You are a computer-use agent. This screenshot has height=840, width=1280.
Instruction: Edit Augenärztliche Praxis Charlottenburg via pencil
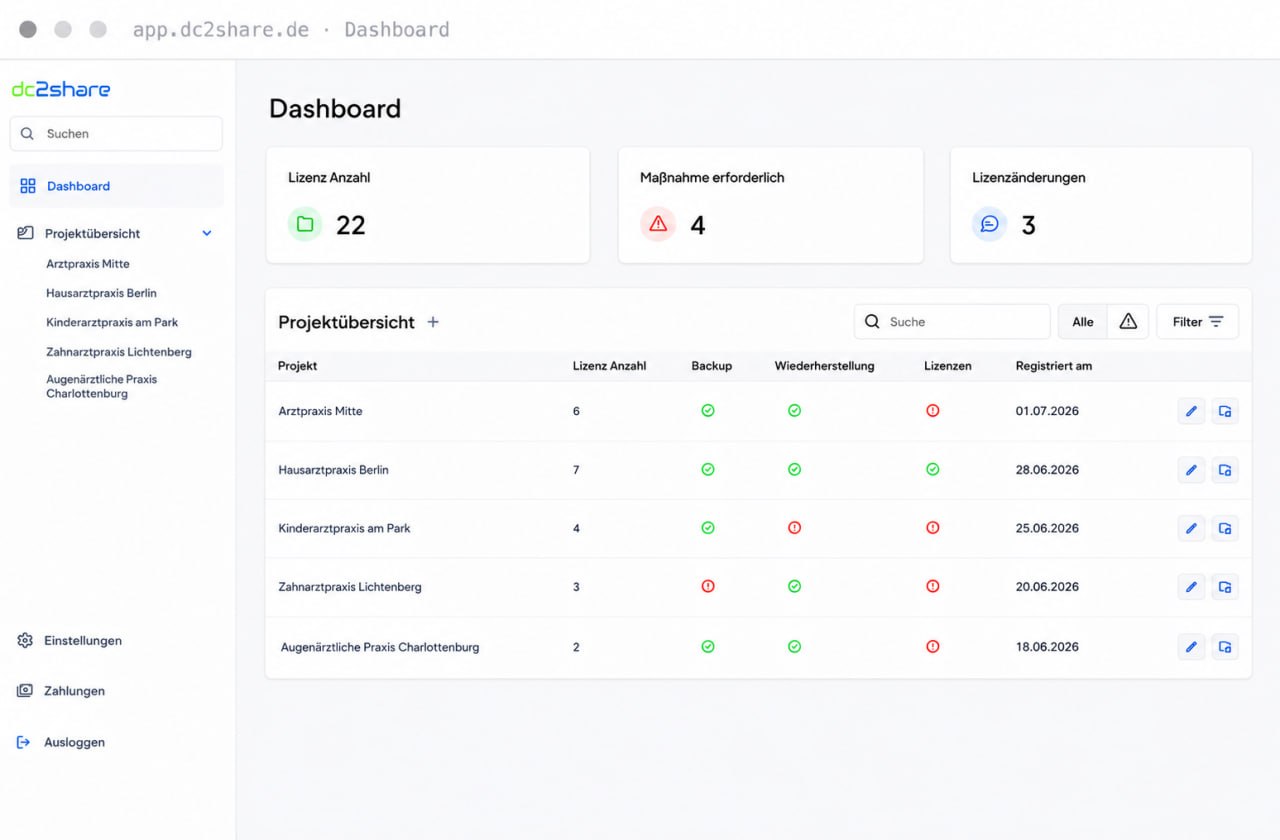pyautogui.click(x=1191, y=647)
